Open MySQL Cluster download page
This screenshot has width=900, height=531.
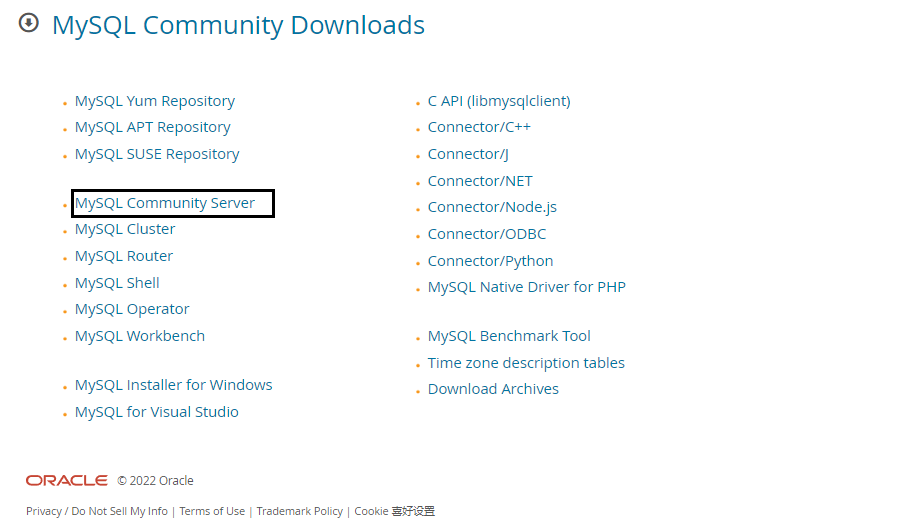[x=125, y=229]
